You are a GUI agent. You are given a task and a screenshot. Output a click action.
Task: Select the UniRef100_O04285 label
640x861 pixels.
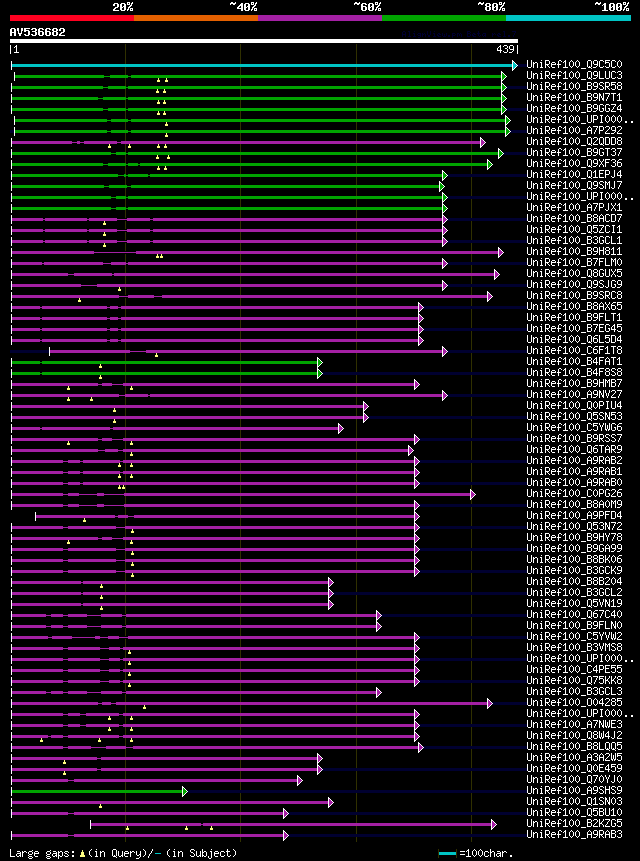point(574,702)
